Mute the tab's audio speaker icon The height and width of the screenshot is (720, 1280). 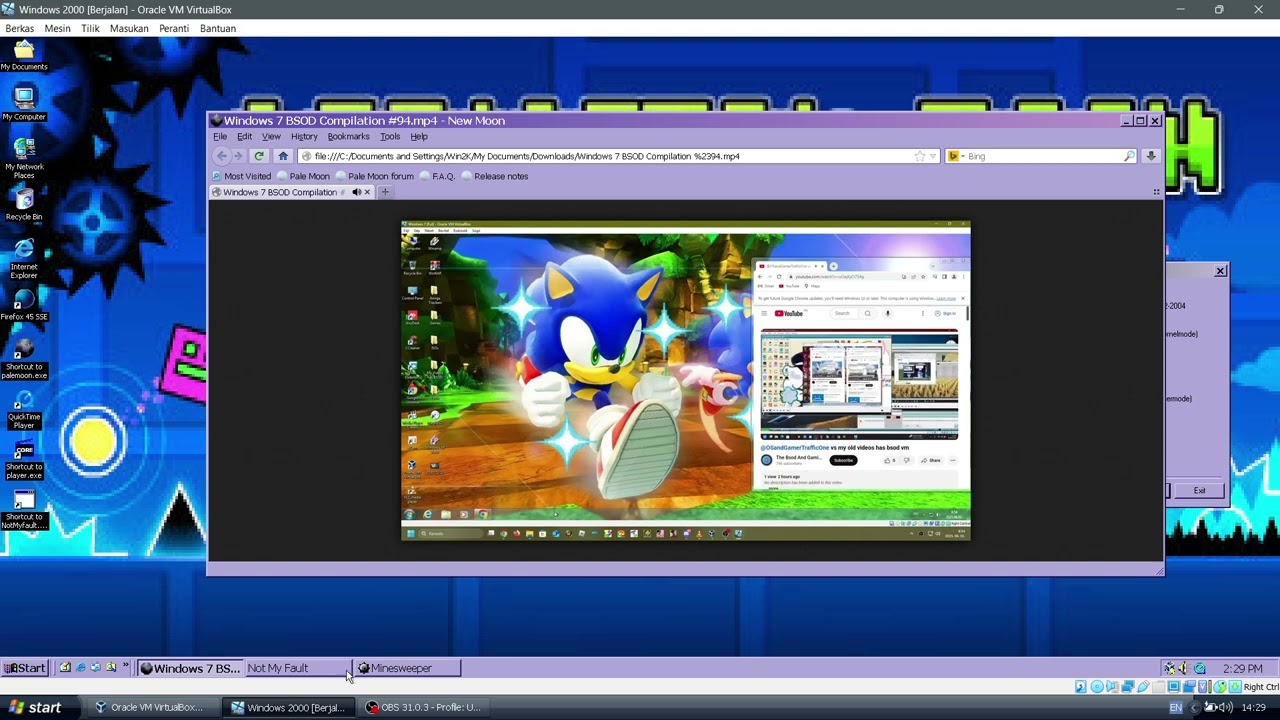click(x=356, y=192)
